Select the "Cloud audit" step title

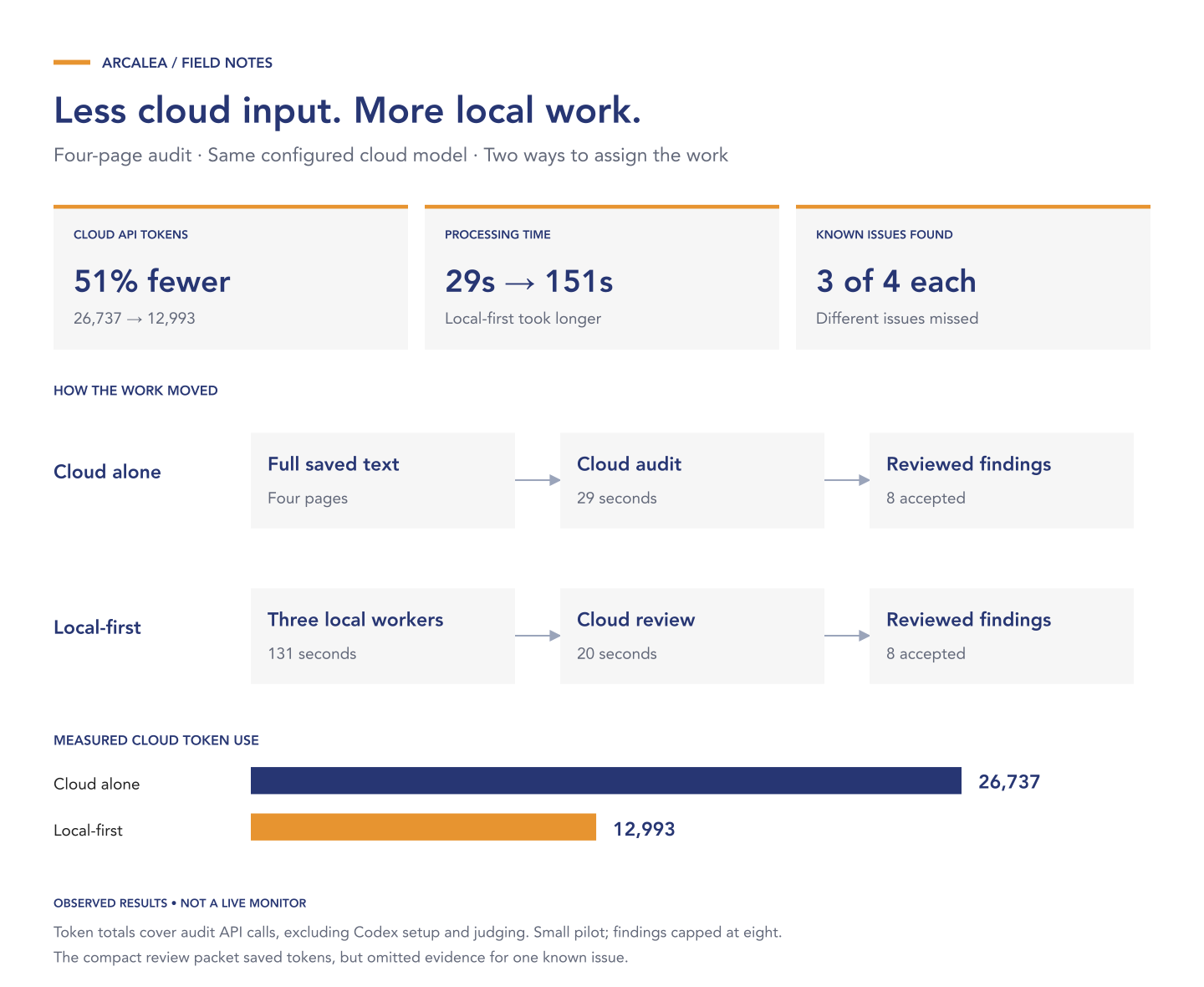point(629,464)
